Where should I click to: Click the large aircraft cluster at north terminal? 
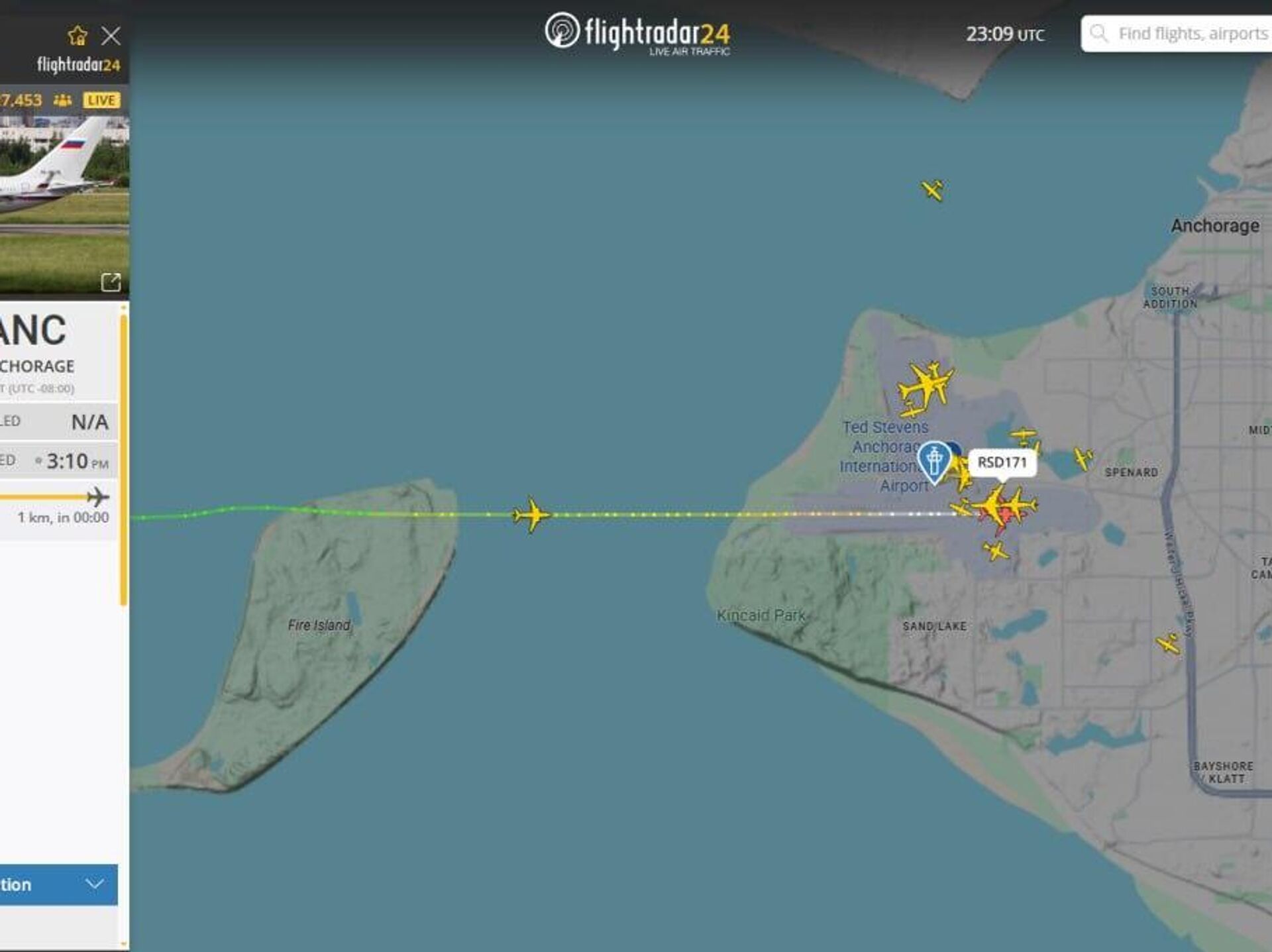(x=926, y=388)
